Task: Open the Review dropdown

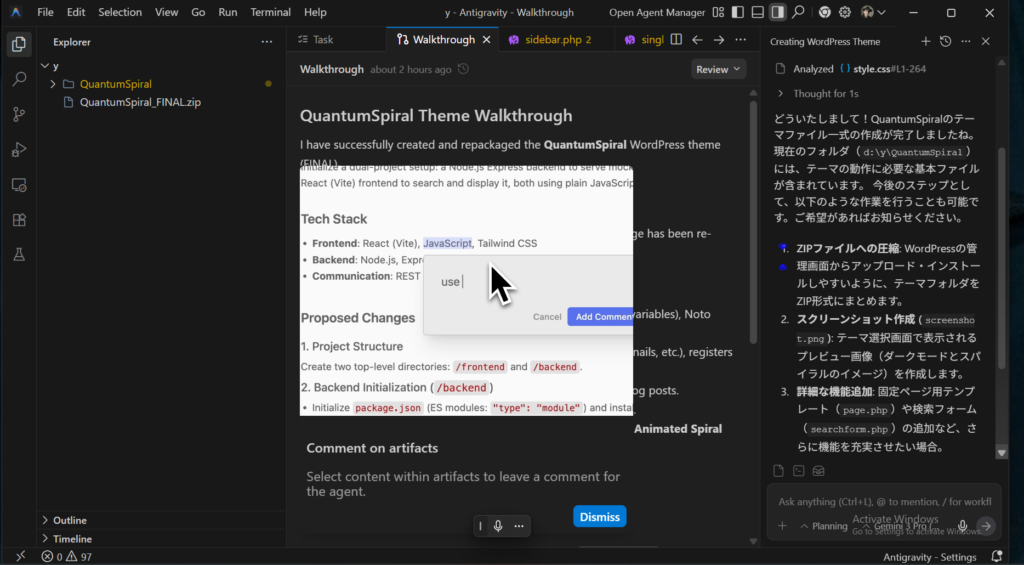Action: coord(718,69)
